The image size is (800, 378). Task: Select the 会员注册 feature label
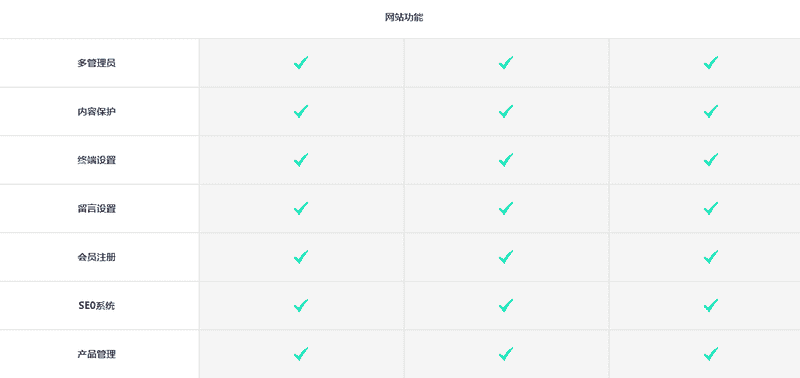(96, 257)
